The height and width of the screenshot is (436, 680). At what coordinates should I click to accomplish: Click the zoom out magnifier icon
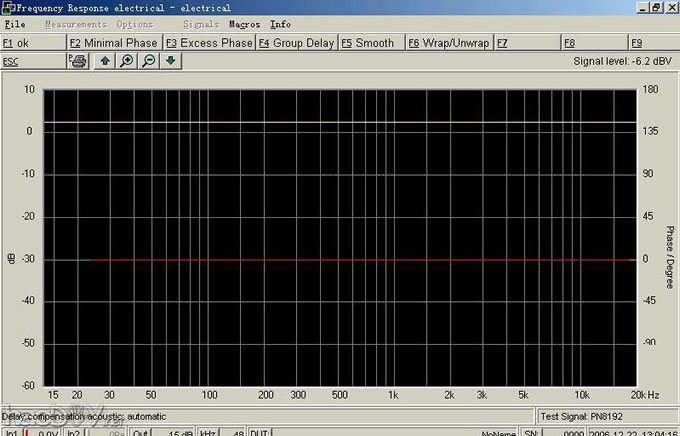149,61
